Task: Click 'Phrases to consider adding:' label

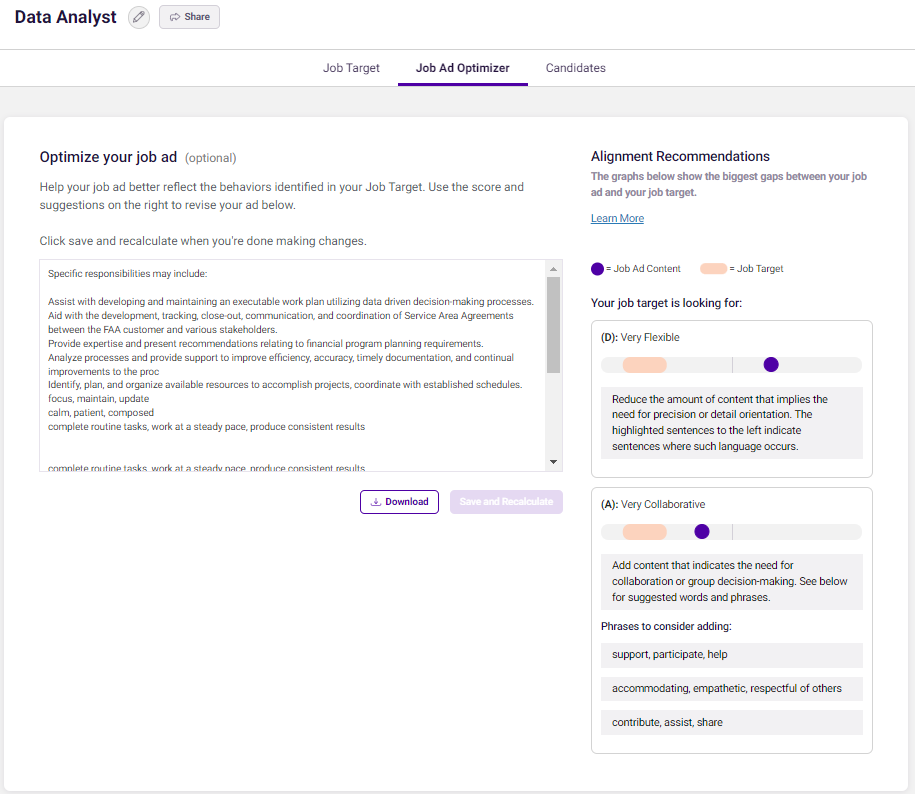Action: (666, 627)
